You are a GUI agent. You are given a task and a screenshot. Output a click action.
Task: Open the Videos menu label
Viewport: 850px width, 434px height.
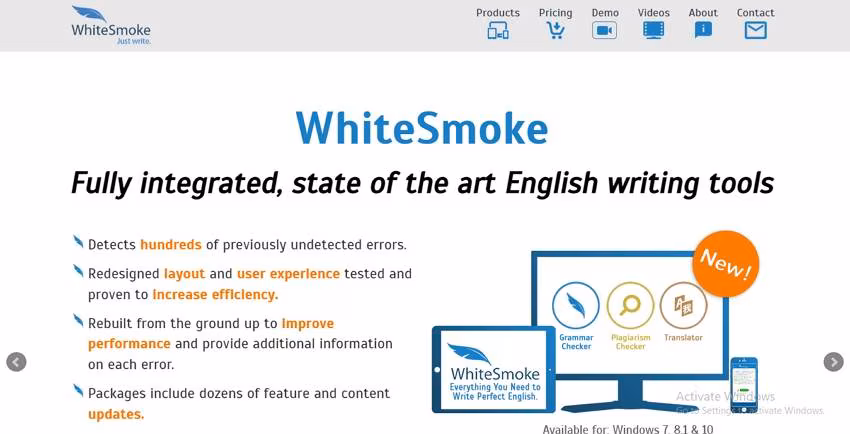[x=653, y=12]
